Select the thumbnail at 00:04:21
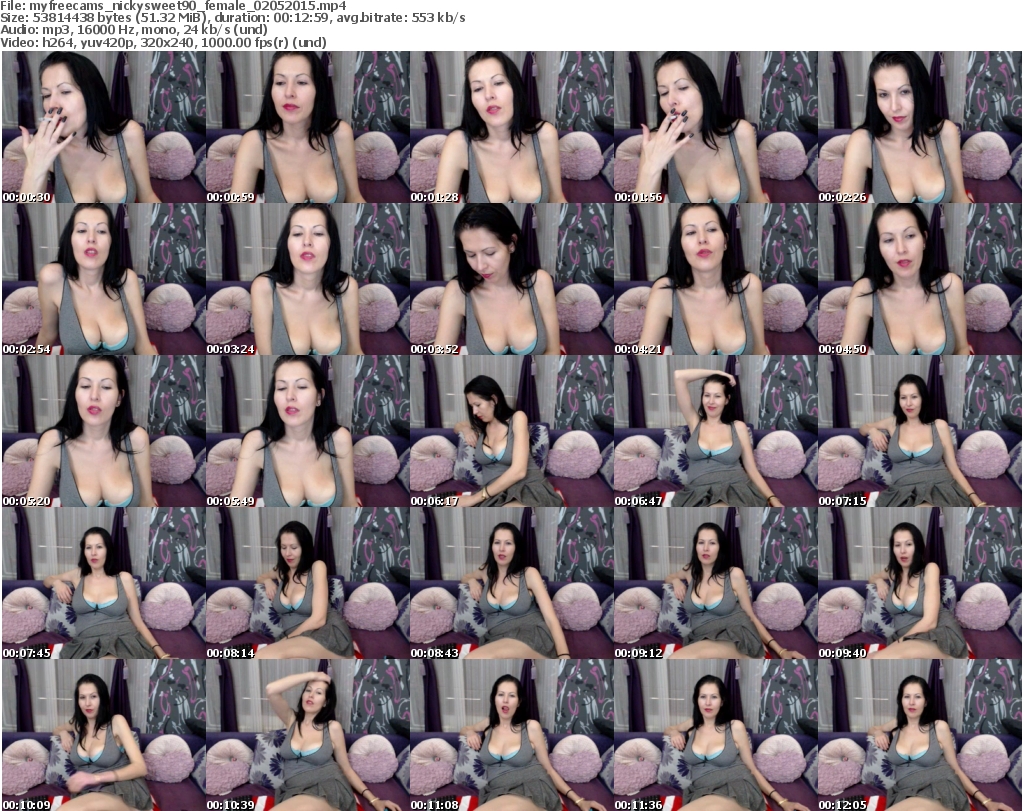The height and width of the screenshot is (811, 1024). coord(715,279)
